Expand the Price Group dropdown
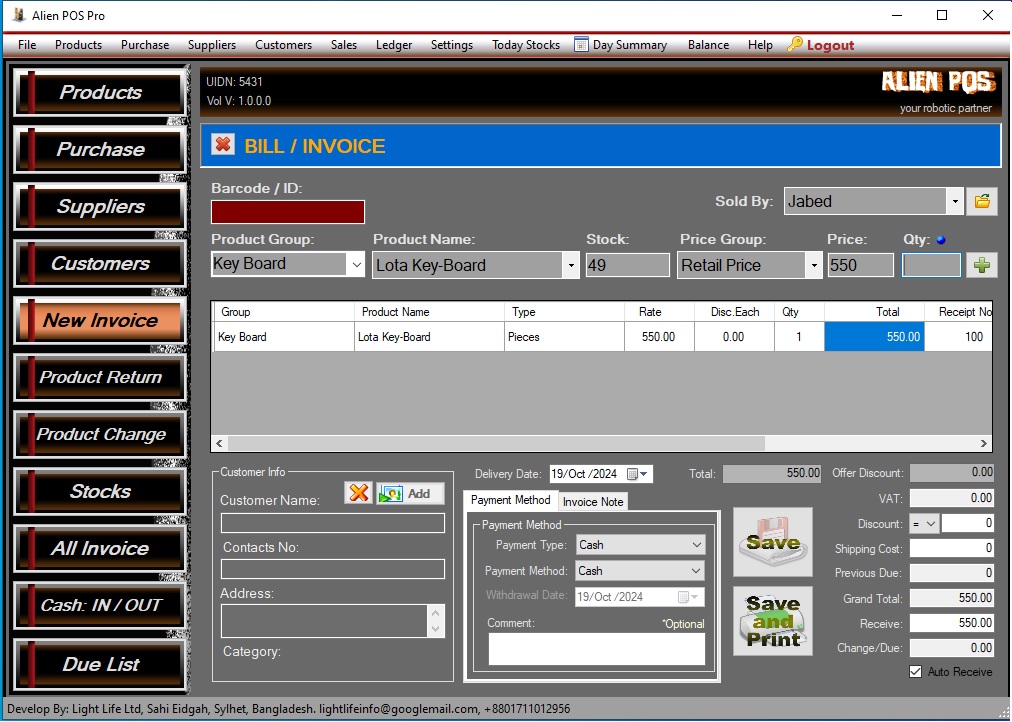The image size is (1012, 722). [x=814, y=265]
